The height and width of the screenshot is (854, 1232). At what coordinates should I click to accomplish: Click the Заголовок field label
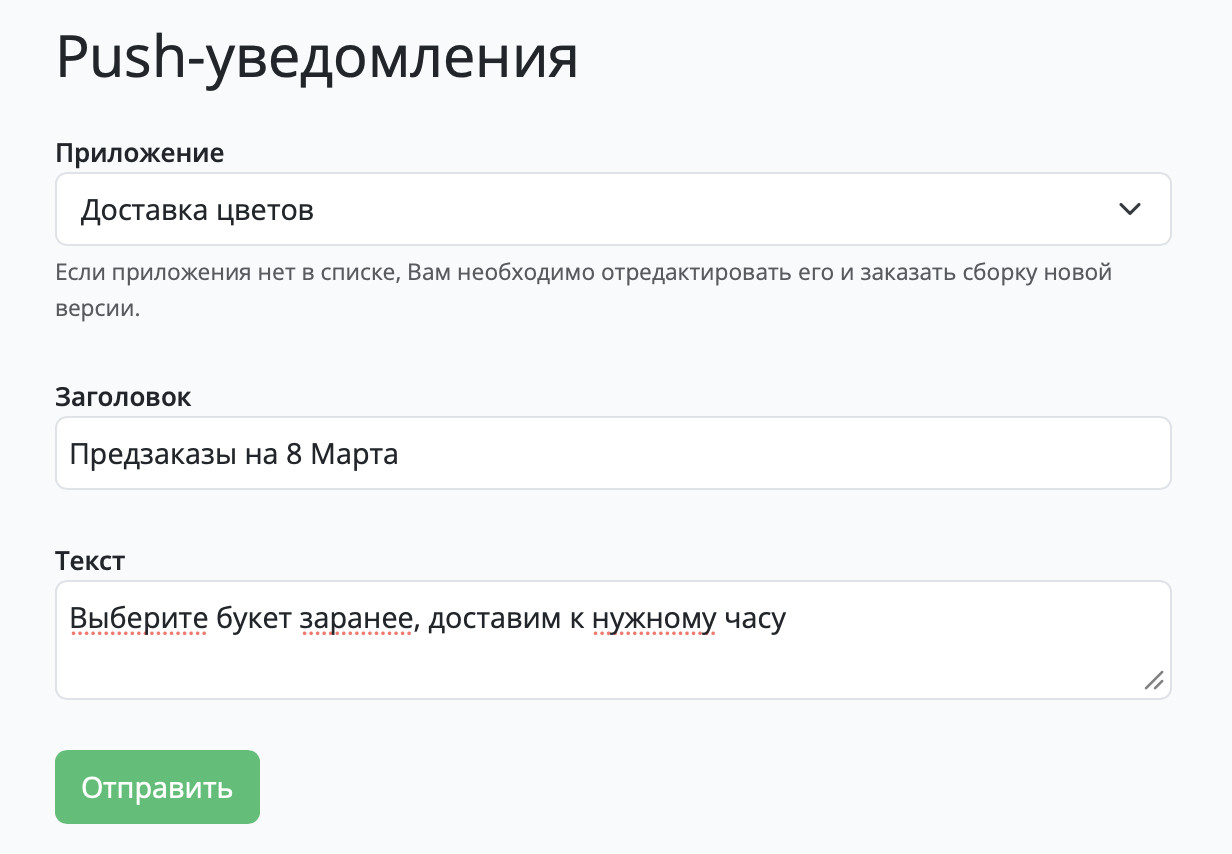[x=123, y=397]
